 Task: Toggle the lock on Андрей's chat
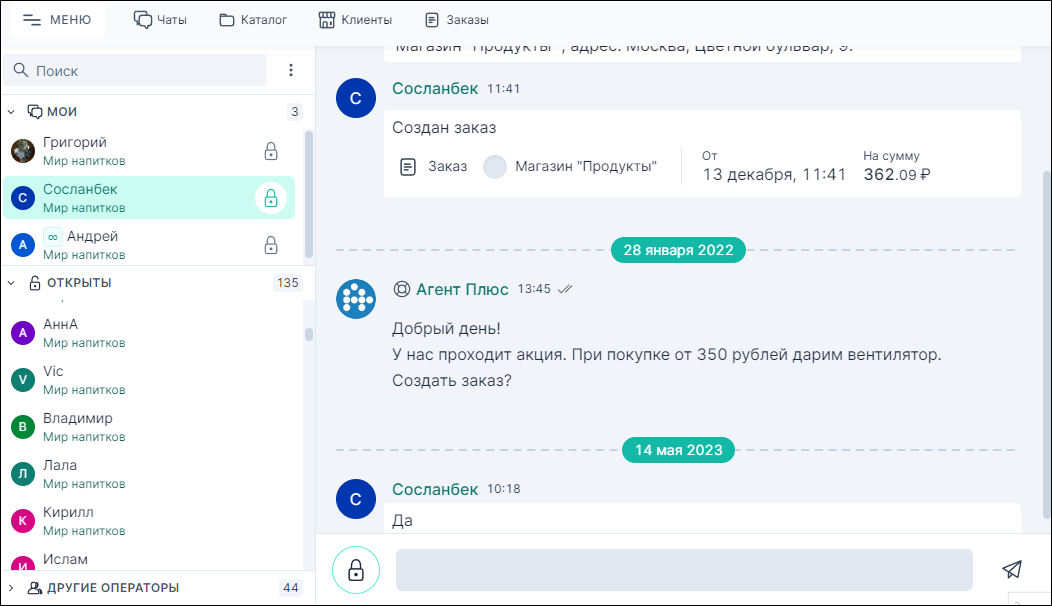(x=271, y=245)
